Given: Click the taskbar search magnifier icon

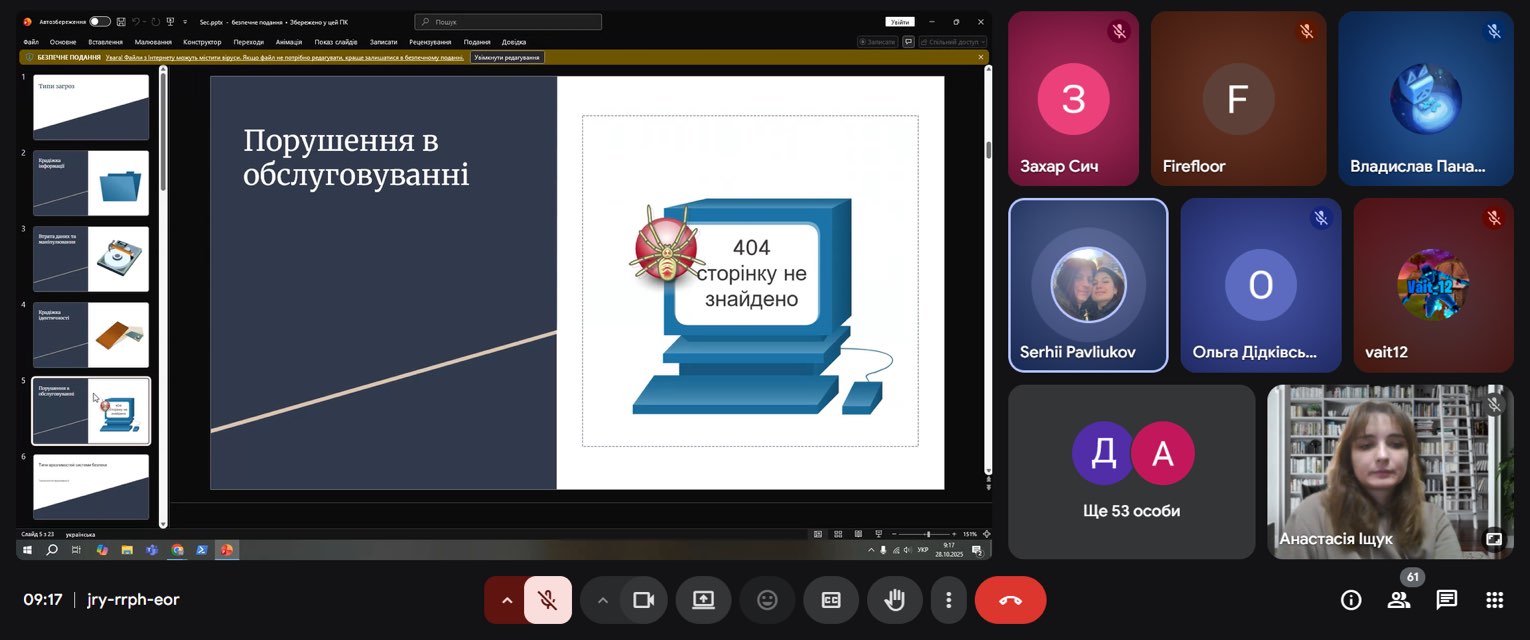Looking at the screenshot, I should point(52,550).
